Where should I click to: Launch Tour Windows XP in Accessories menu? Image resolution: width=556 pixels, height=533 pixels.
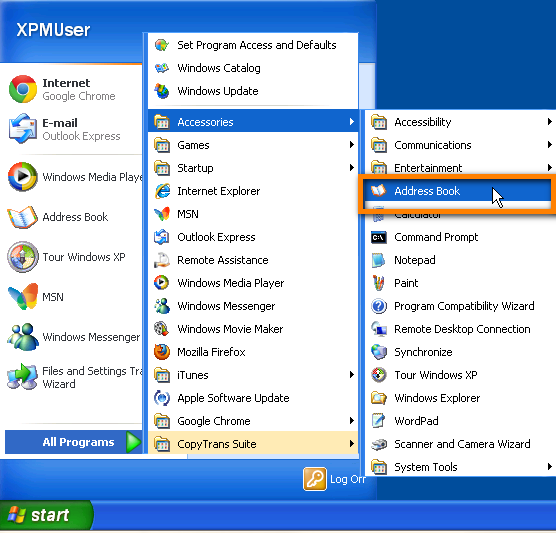click(460, 375)
